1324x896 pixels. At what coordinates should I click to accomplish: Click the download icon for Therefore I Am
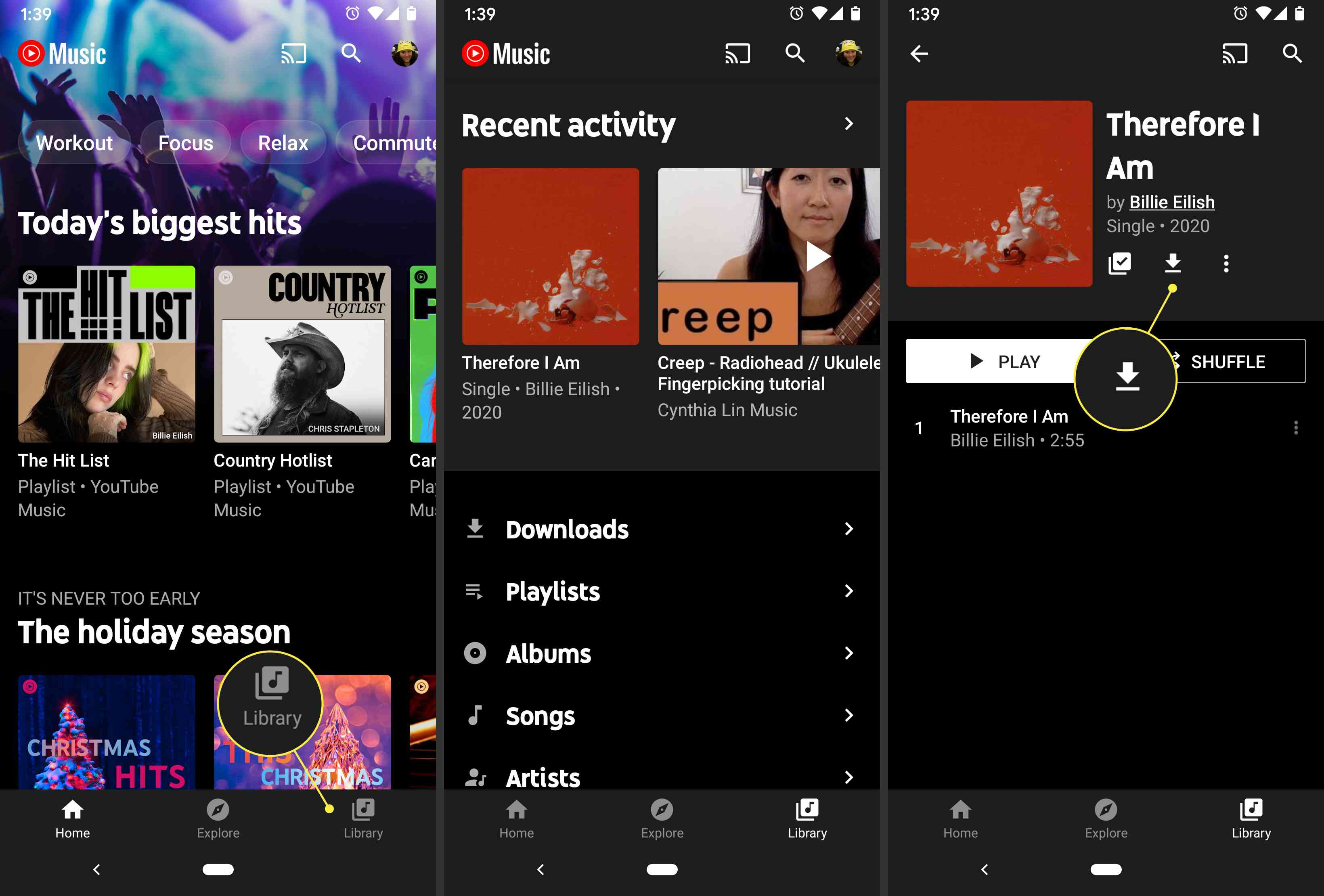1174,262
